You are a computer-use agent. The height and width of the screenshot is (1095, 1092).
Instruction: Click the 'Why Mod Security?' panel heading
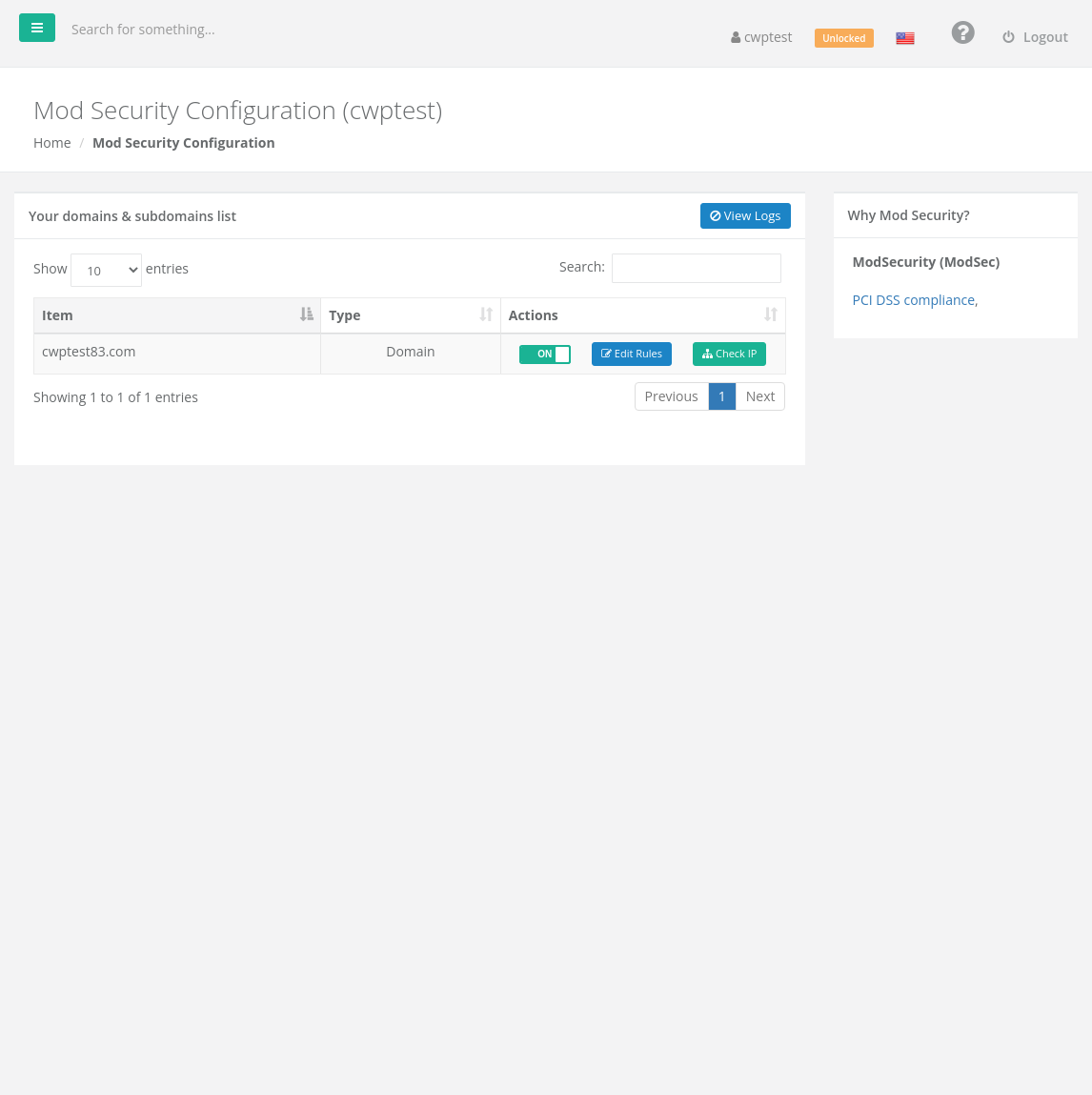point(908,215)
